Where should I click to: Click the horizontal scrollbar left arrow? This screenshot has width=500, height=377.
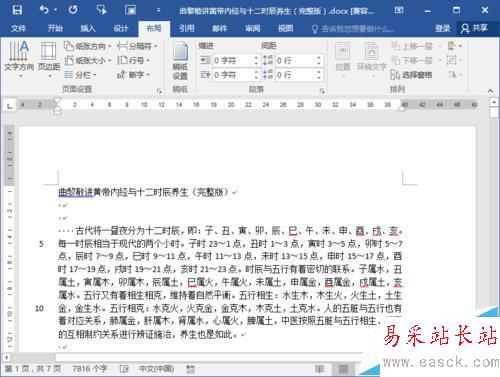coord(6,357)
